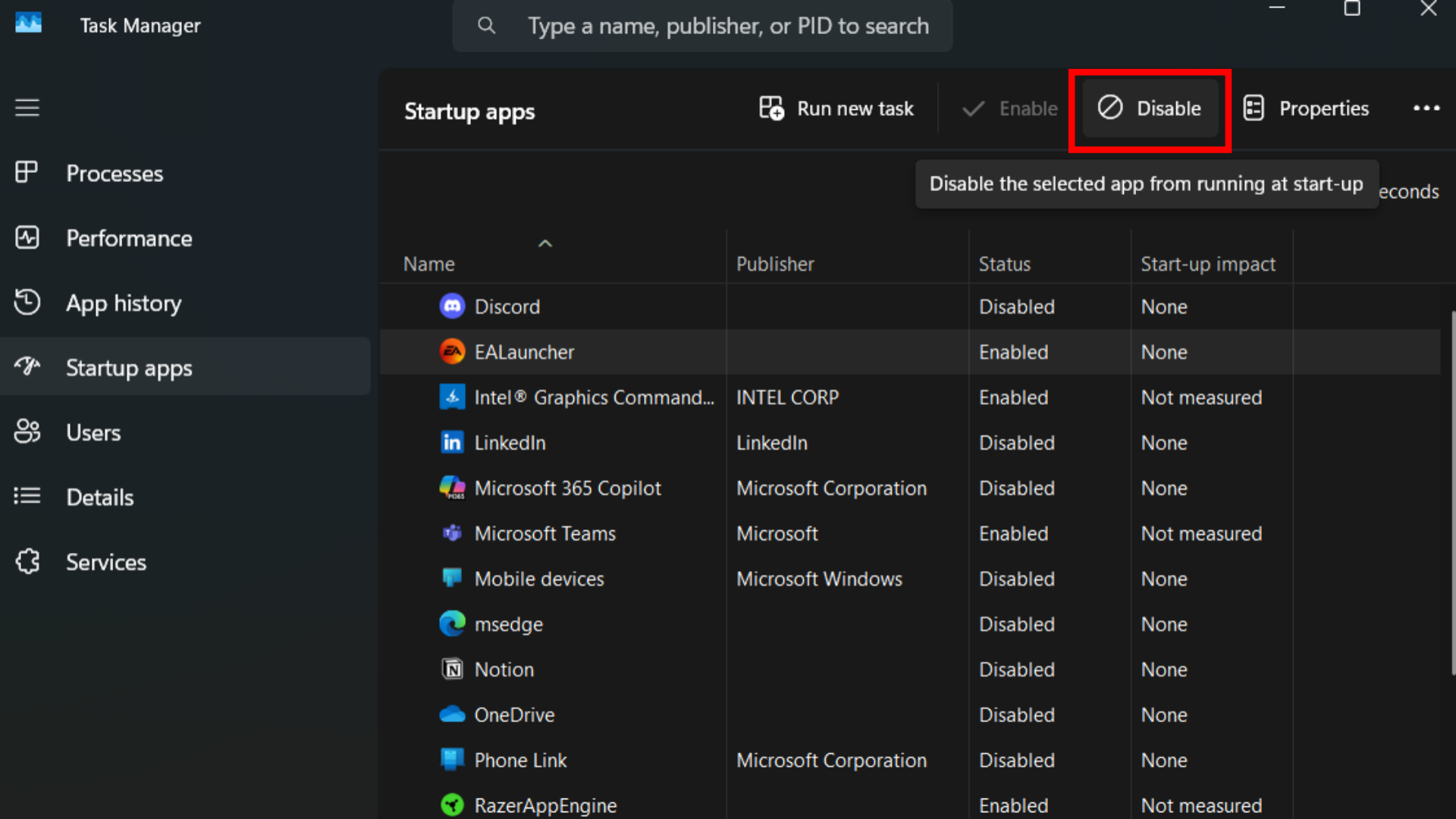Viewport: 1456px width, 819px height.
Task: Open the three-dot more options menu
Action: [x=1426, y=108]
